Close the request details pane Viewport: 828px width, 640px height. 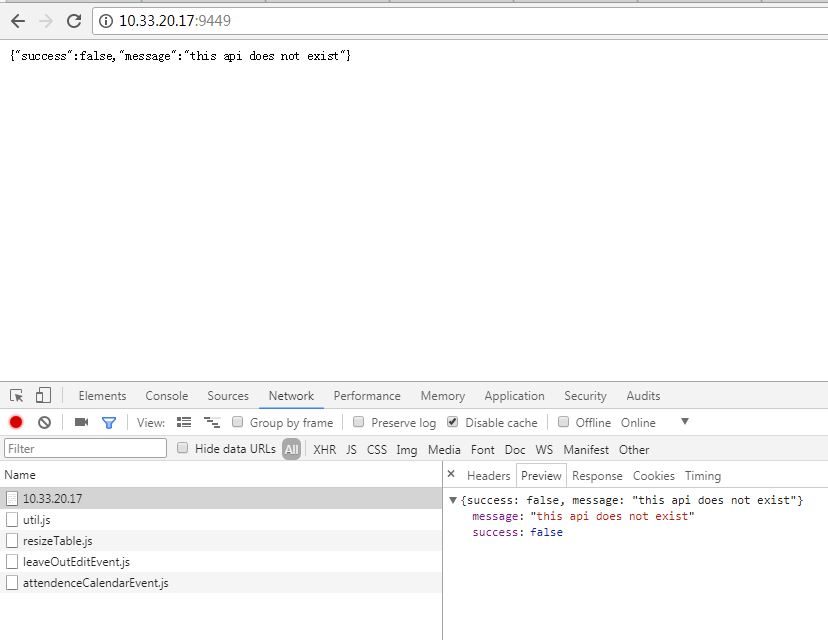click(451, 474)
